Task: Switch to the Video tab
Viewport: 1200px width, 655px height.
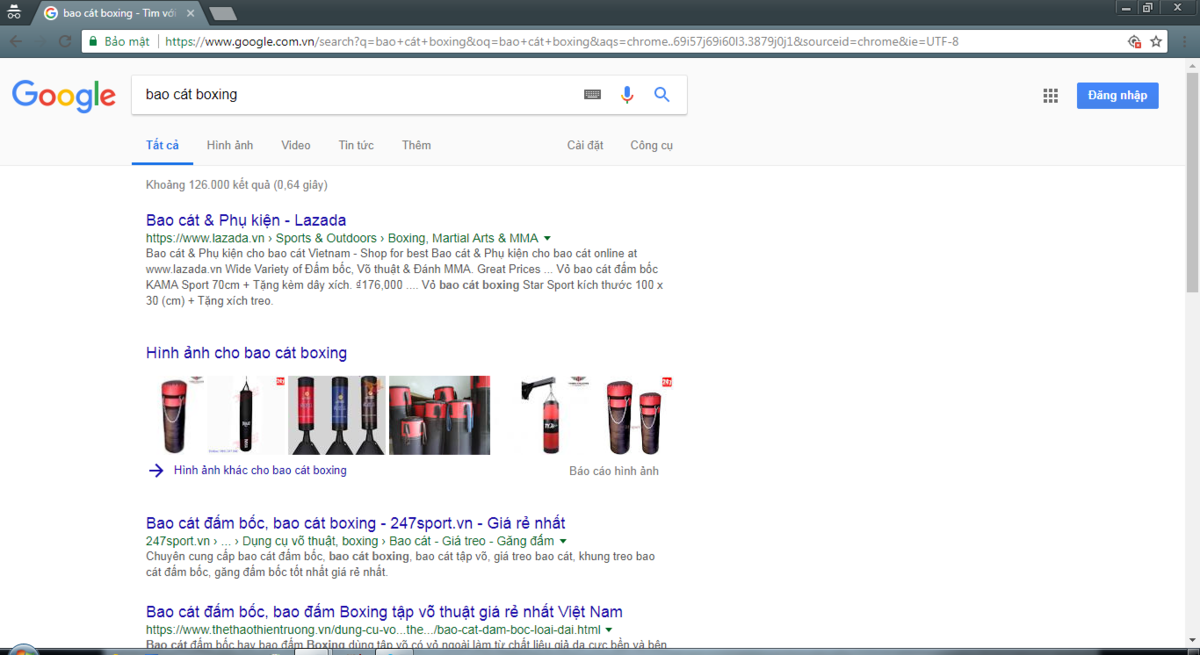Action: 296,145
